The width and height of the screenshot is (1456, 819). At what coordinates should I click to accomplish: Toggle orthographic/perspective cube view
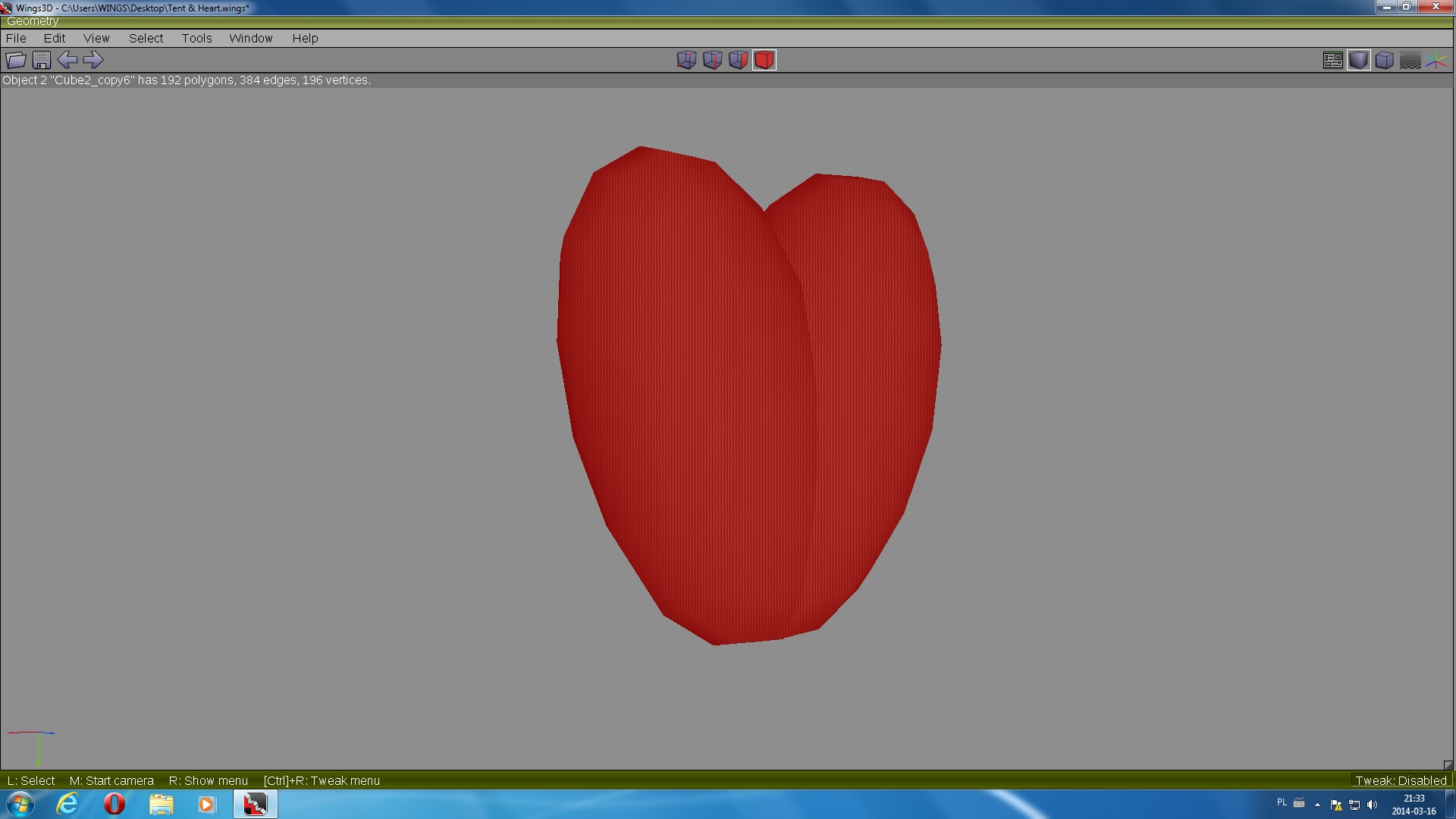tap(1384, 60)
